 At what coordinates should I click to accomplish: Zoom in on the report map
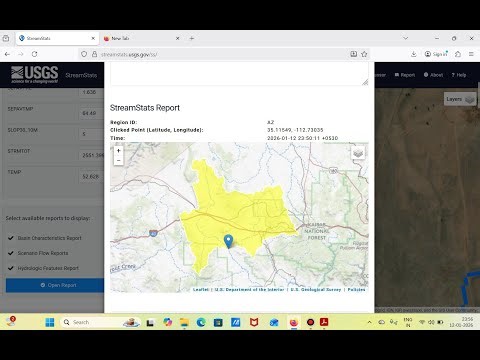(118, 151)
